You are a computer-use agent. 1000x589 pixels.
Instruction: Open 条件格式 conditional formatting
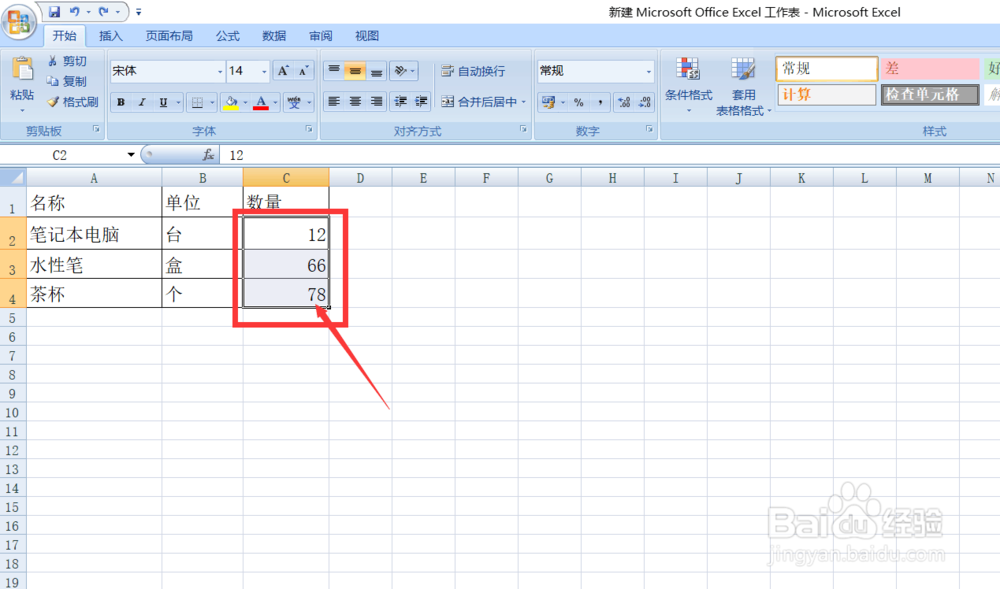pyautogui.click(x=688, y=85)
